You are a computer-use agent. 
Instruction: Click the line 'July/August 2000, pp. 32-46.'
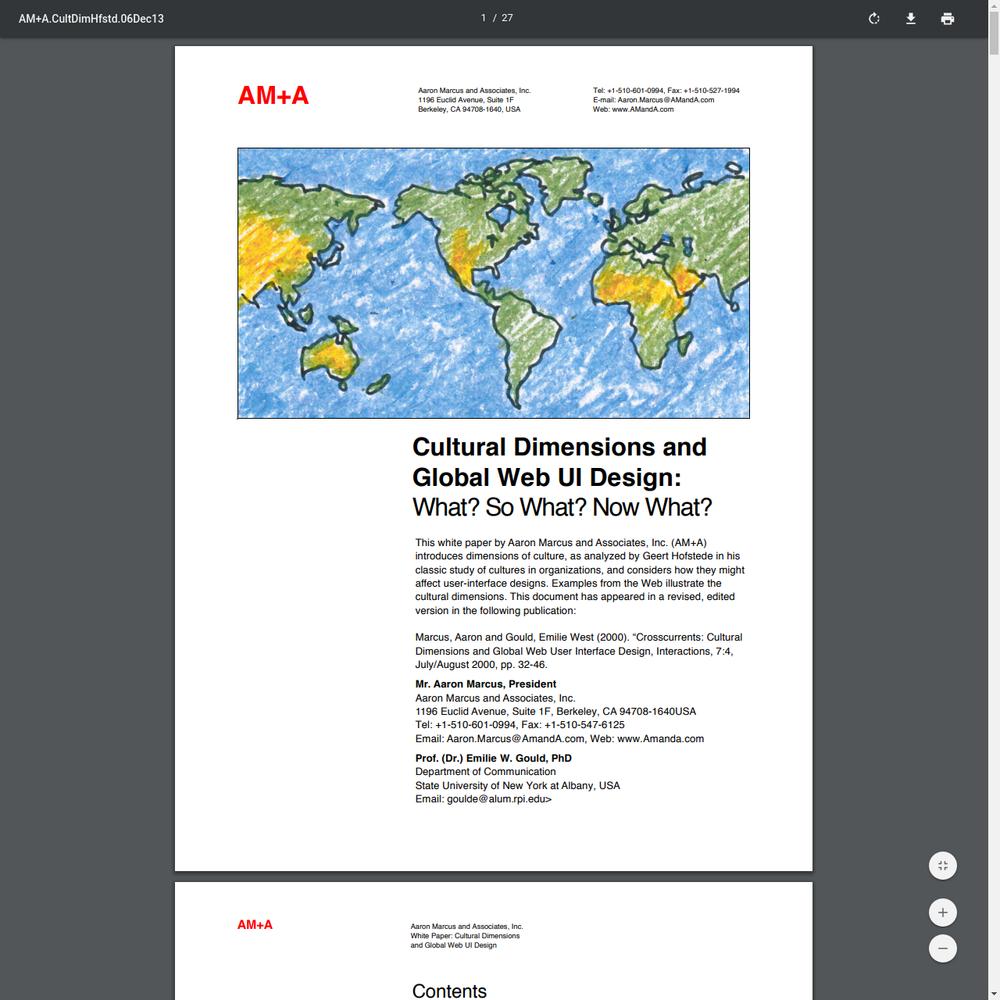point(481,665)
